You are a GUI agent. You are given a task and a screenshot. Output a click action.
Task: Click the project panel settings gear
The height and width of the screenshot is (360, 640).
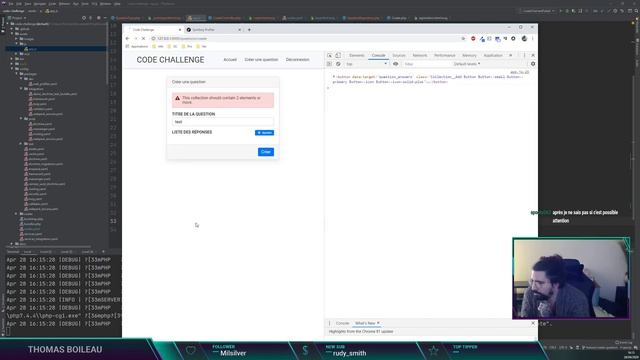click(98, 18)
